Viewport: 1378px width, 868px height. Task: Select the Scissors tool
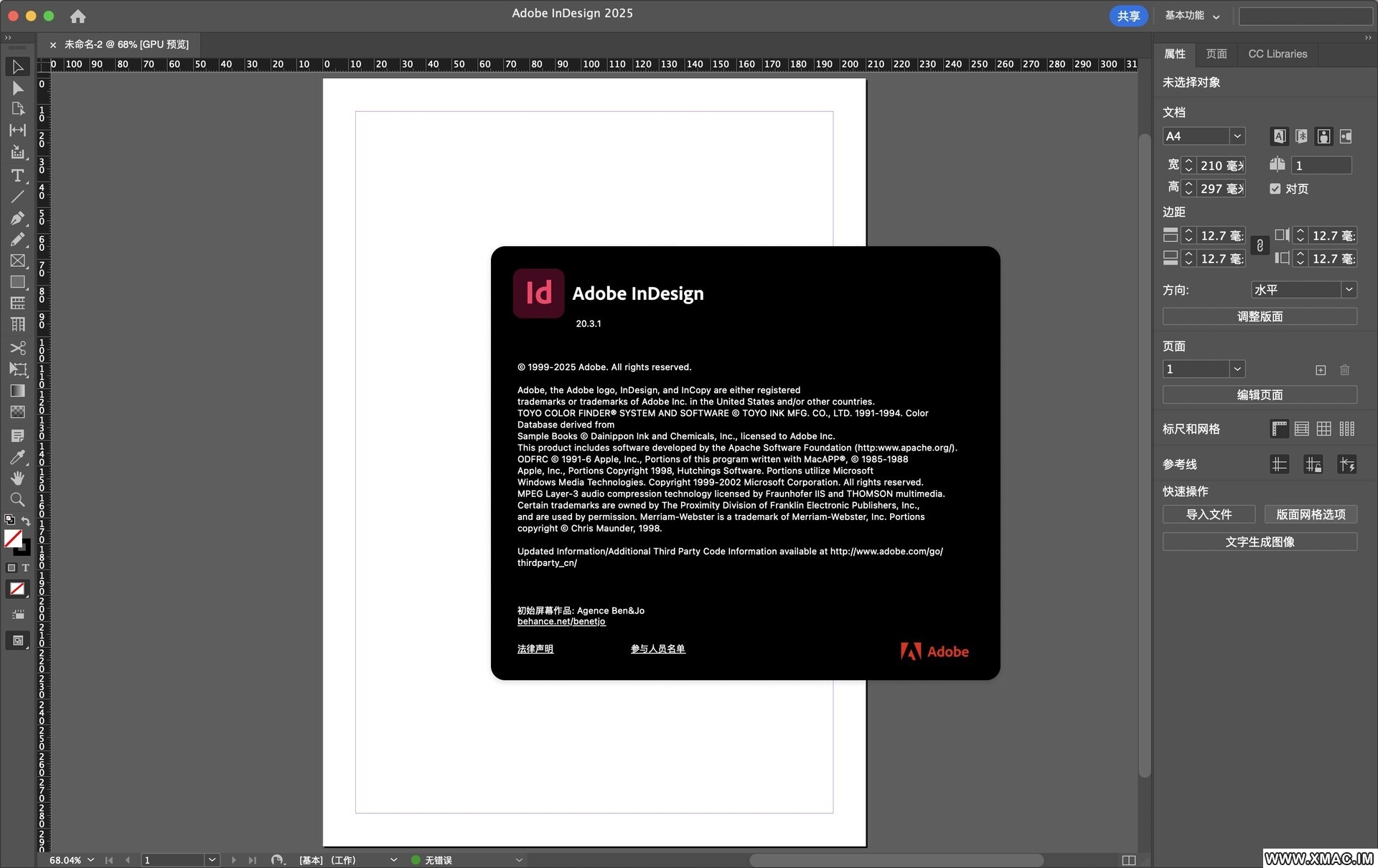tap(18, 348)
